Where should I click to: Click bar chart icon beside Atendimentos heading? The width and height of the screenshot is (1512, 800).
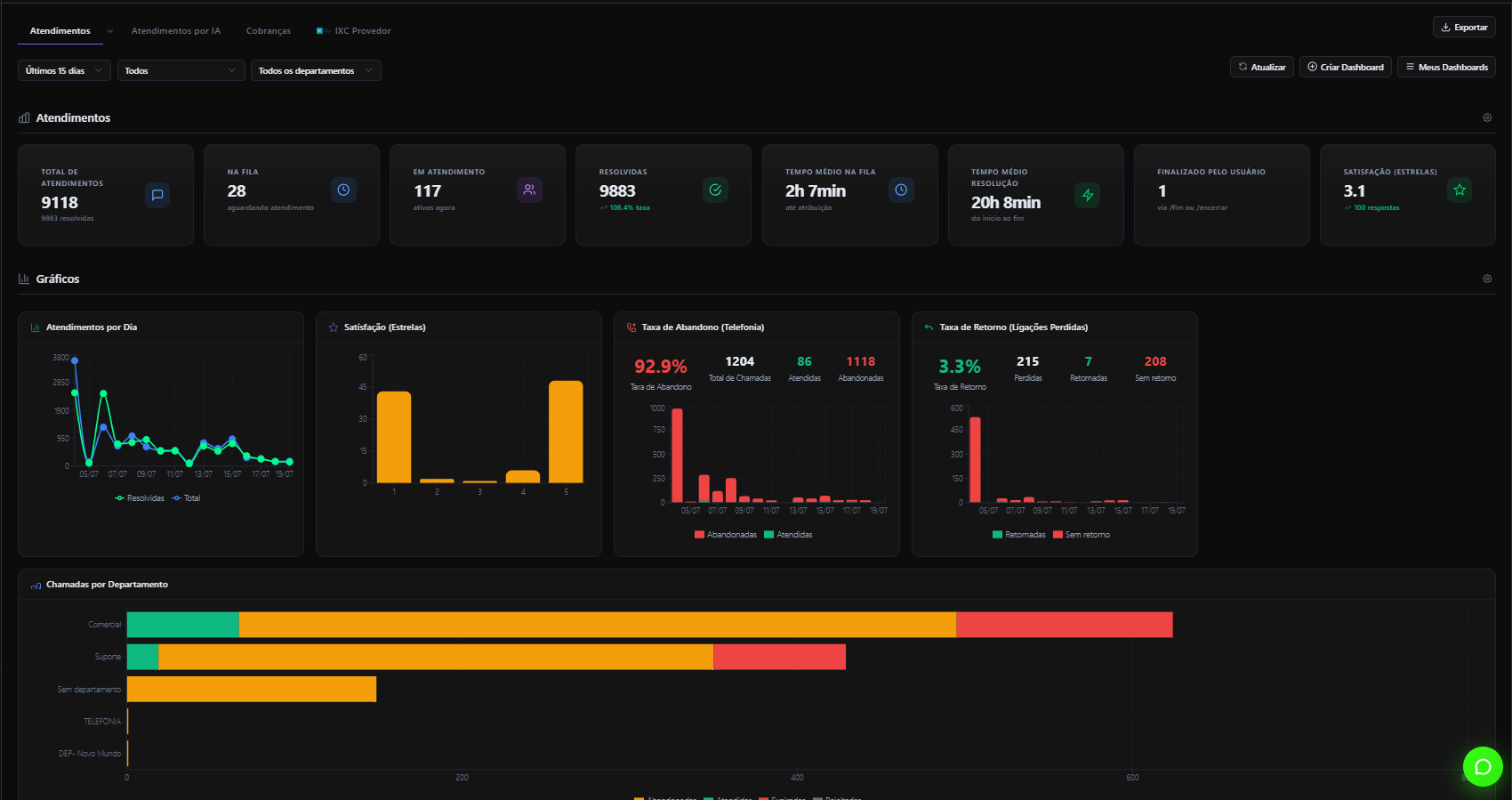[x=24, y=117]
